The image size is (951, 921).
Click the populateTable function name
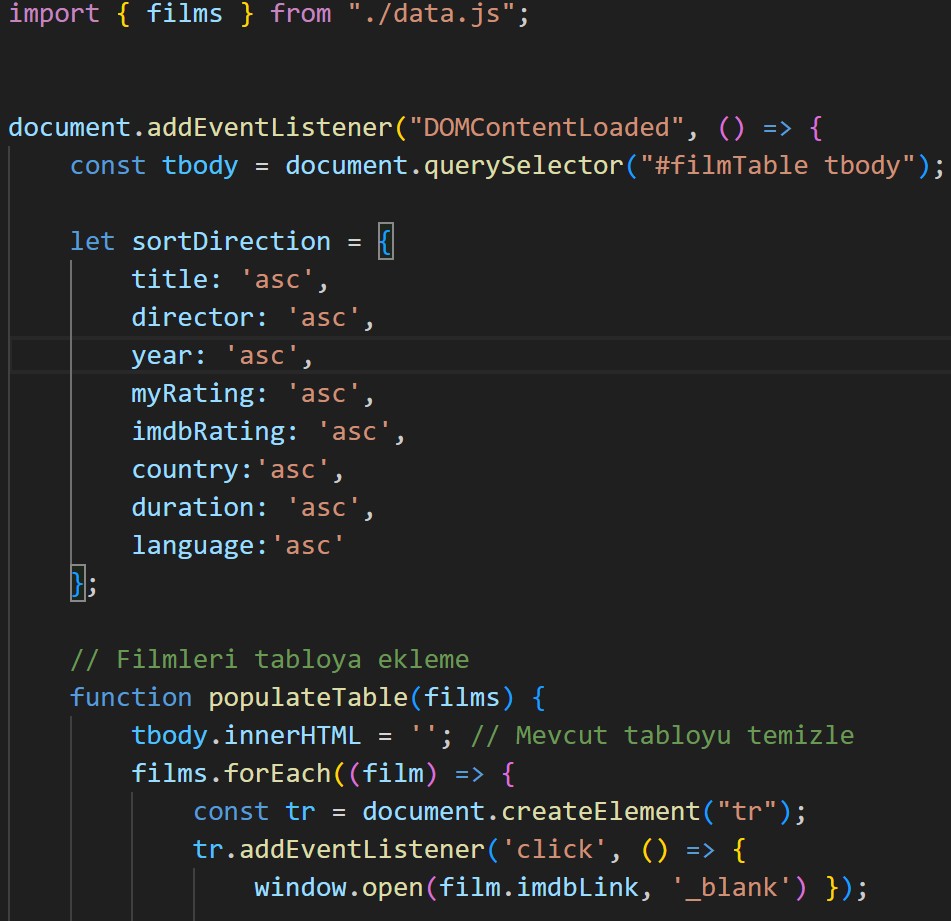coord(307,697)
